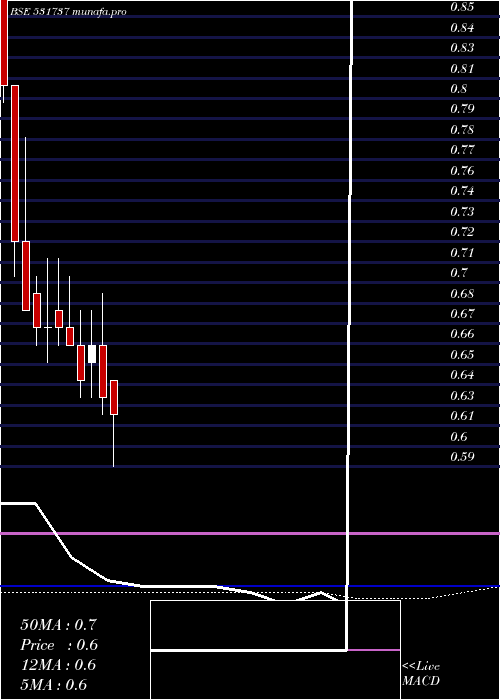Click the 0.72 price axis label
The width and height of the screenshot is (500, 700).
tap(462, 232)
